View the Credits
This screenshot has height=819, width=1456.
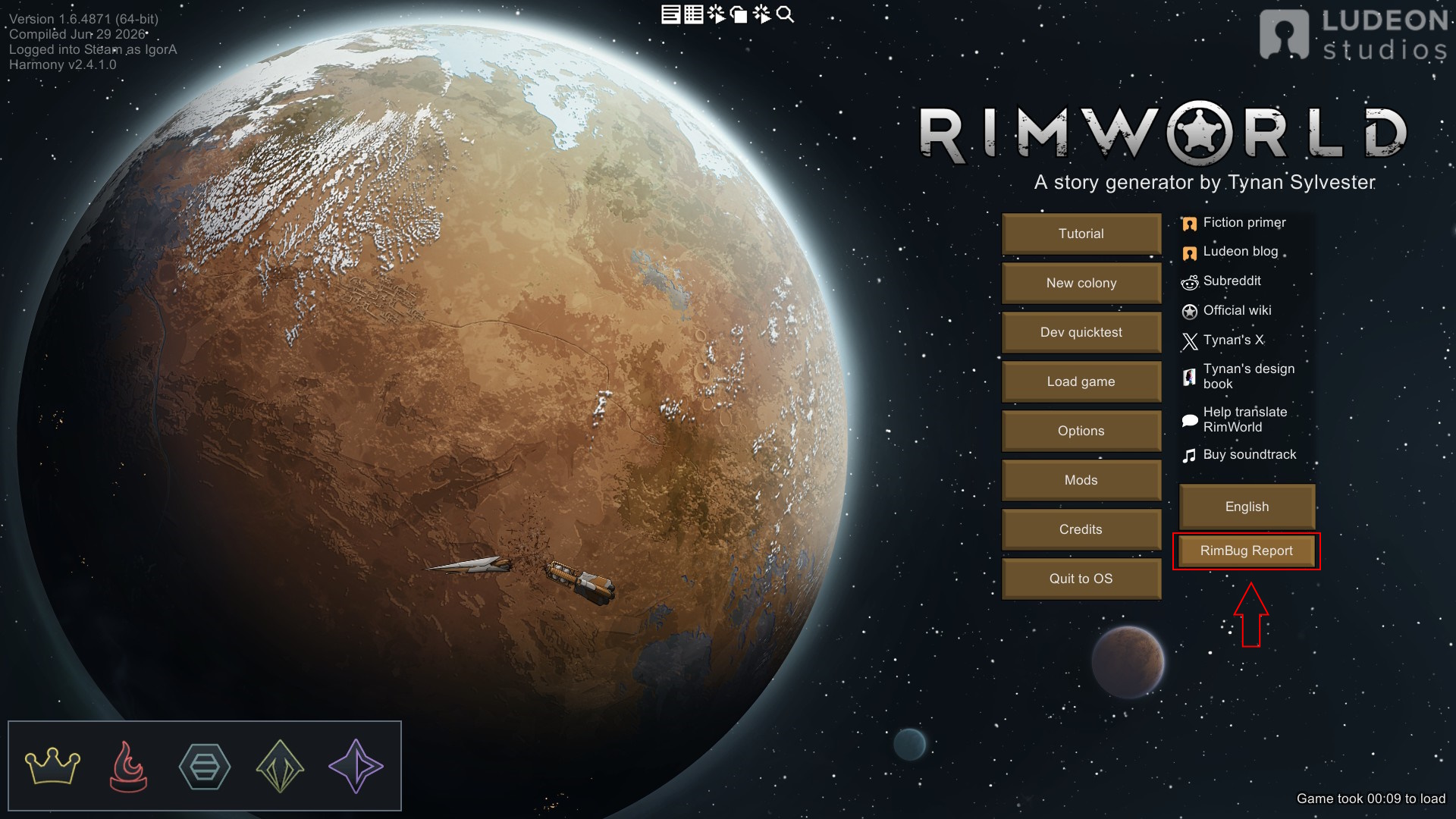coord(1081,529)
